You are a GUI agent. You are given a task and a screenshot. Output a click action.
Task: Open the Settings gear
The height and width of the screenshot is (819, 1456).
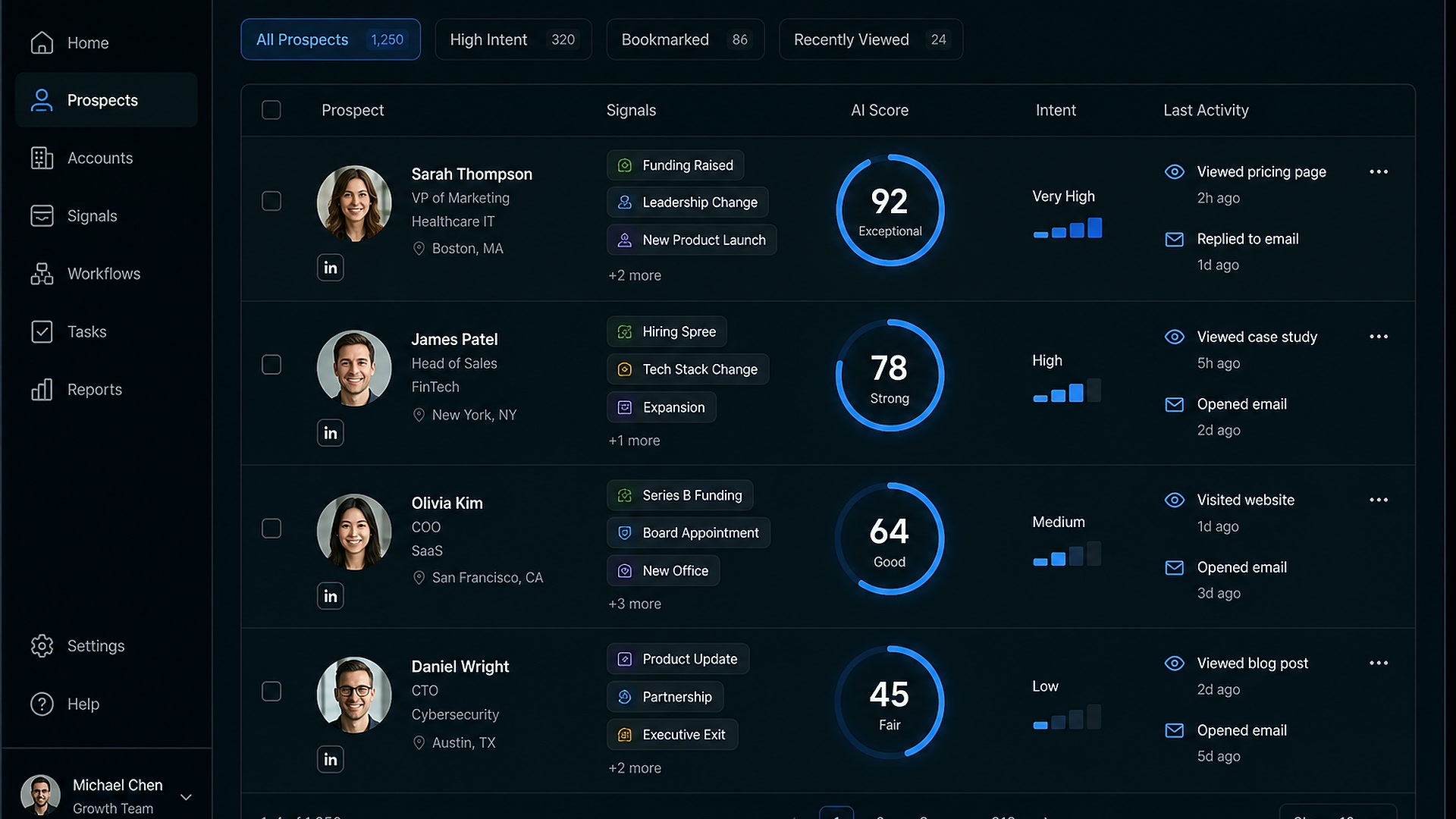point(42,646)
